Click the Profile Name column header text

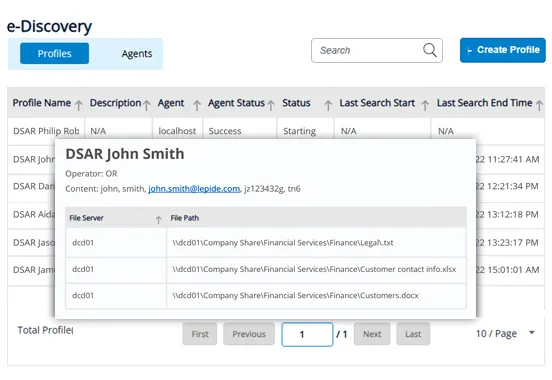pyautogui.click(x=42, y=103)
